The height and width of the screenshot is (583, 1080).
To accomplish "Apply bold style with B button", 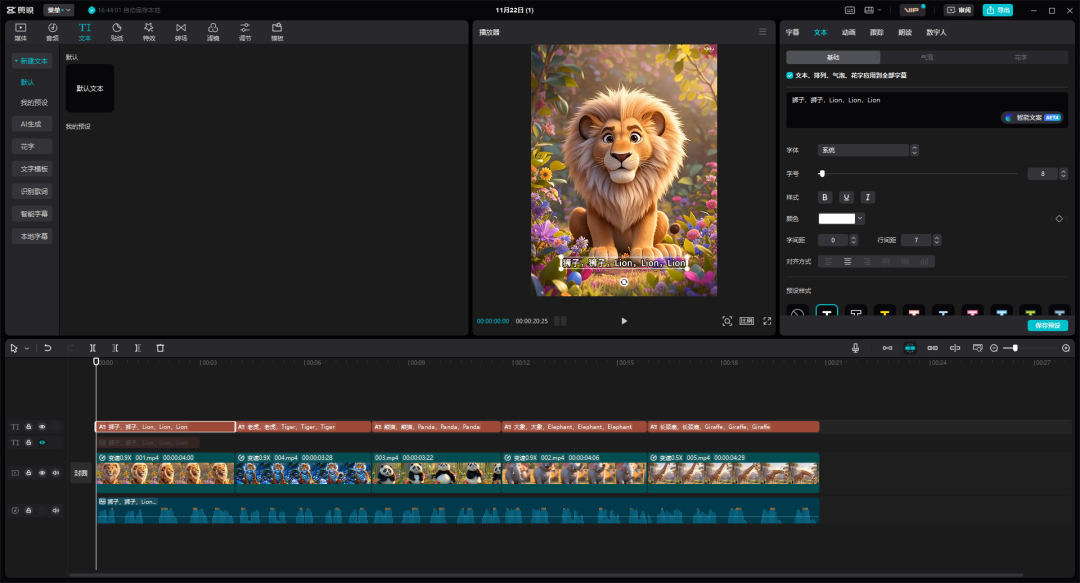I will [x=825, y=197].
